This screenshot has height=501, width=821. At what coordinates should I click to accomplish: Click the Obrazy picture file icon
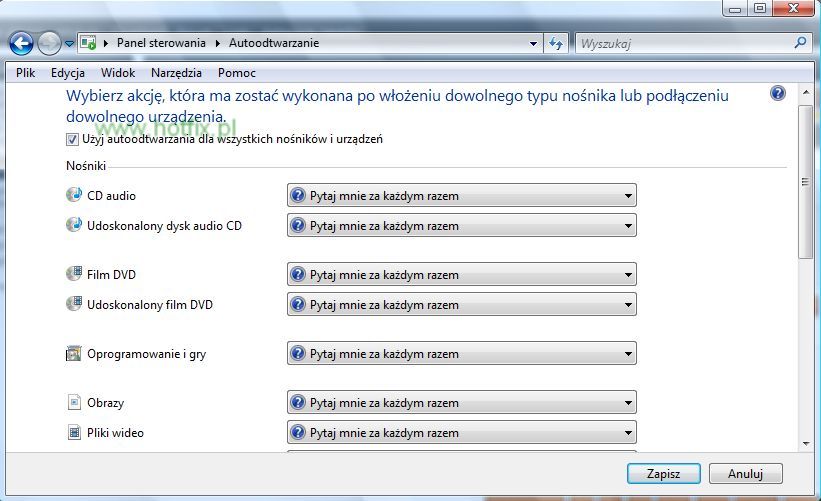pos(74,402)
